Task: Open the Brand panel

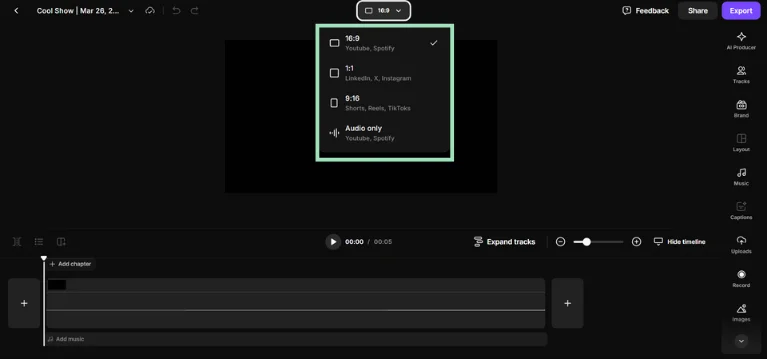Action: coord(741,109)
